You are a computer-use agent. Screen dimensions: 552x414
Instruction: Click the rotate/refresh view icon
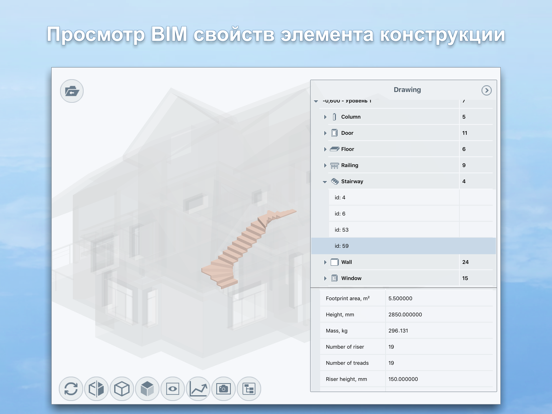pos(71,389)
